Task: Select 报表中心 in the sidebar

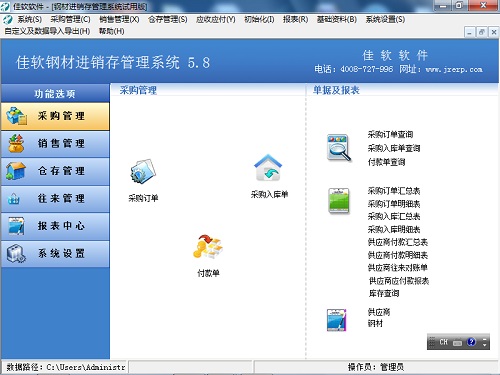Action: 55,226
